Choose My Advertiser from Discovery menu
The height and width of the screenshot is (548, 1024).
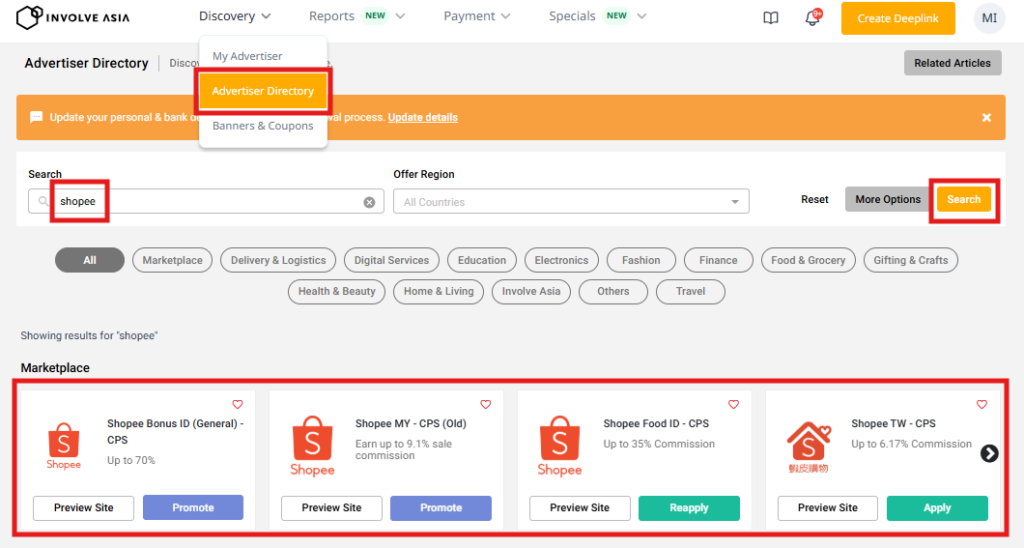(247, 56)
